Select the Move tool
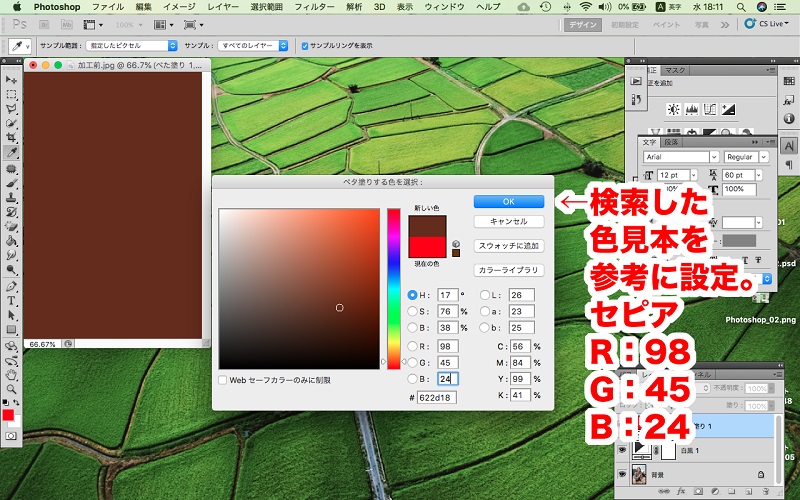This screenshot has width=800, height=500. (x=11, y=80)
